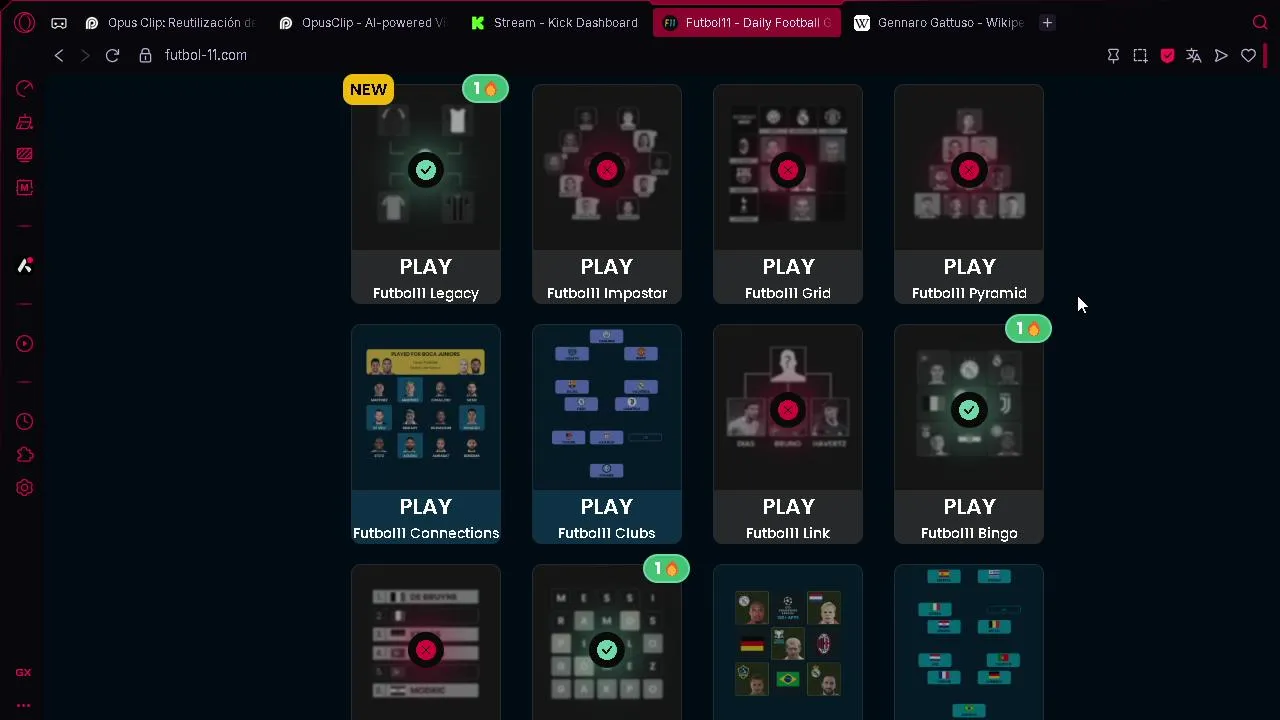Click the Futbol11 Grid preview thumbnail

tap(788, 168)
